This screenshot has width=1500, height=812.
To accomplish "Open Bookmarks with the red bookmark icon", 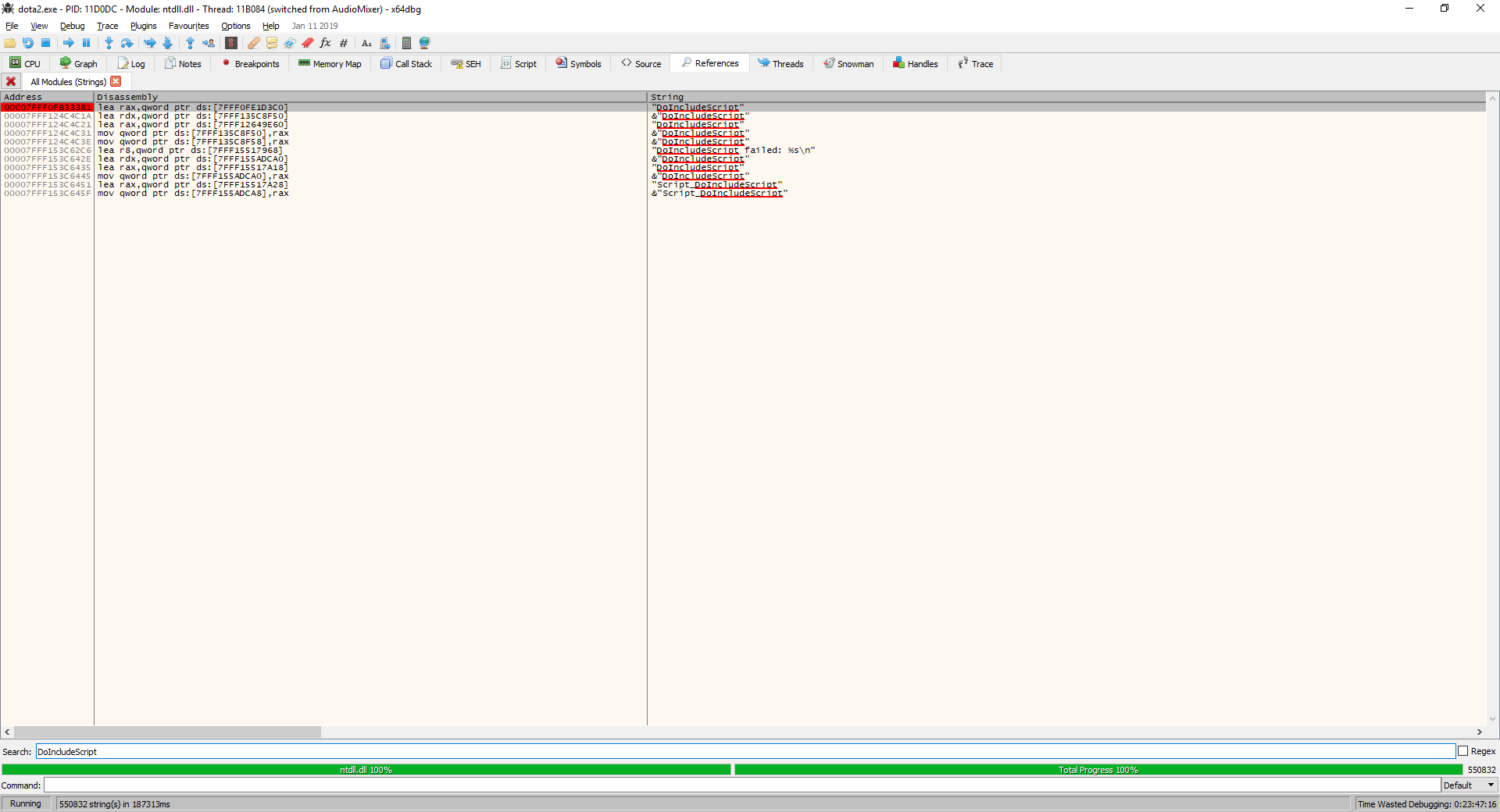I will (x=308, y=43).
